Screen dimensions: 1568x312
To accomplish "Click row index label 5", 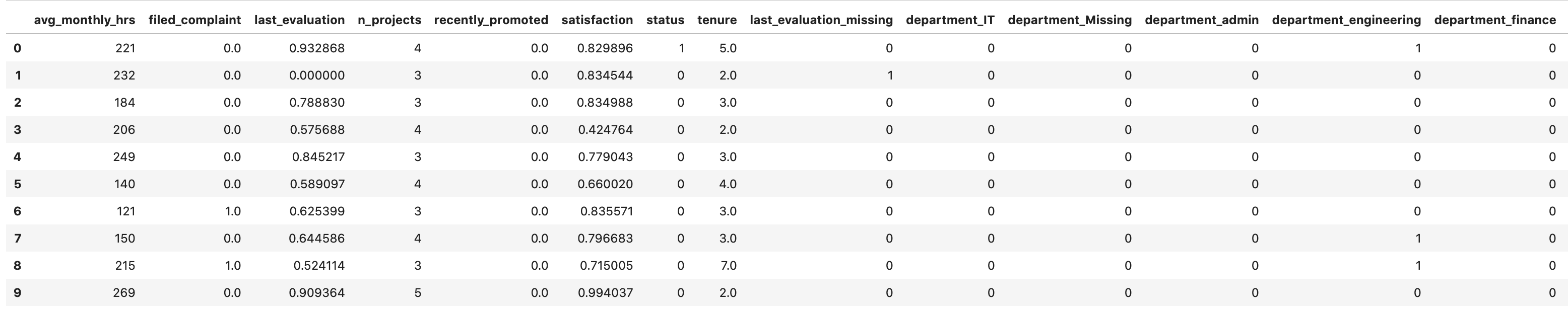I will [x=17, y=184].
